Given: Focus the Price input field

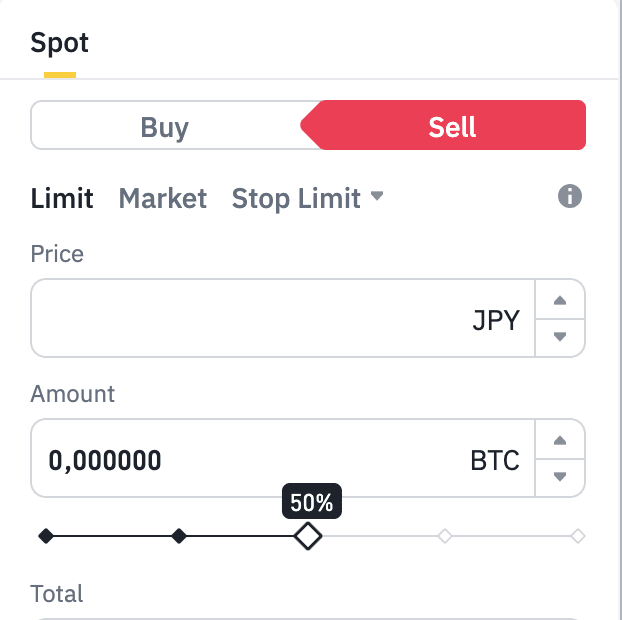Looking at the screenshot, I should (283, 318).
